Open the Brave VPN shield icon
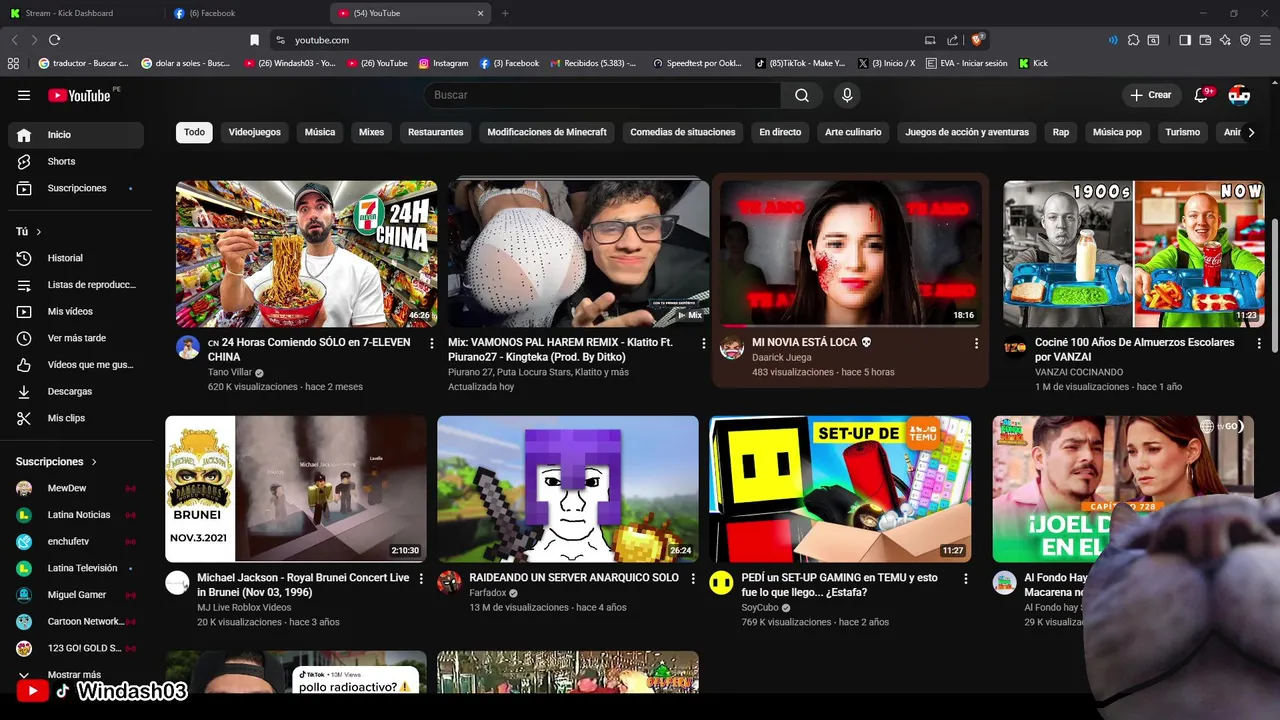The width and height of the screenshot is (1280, 720). click(x=1245, y=40)
